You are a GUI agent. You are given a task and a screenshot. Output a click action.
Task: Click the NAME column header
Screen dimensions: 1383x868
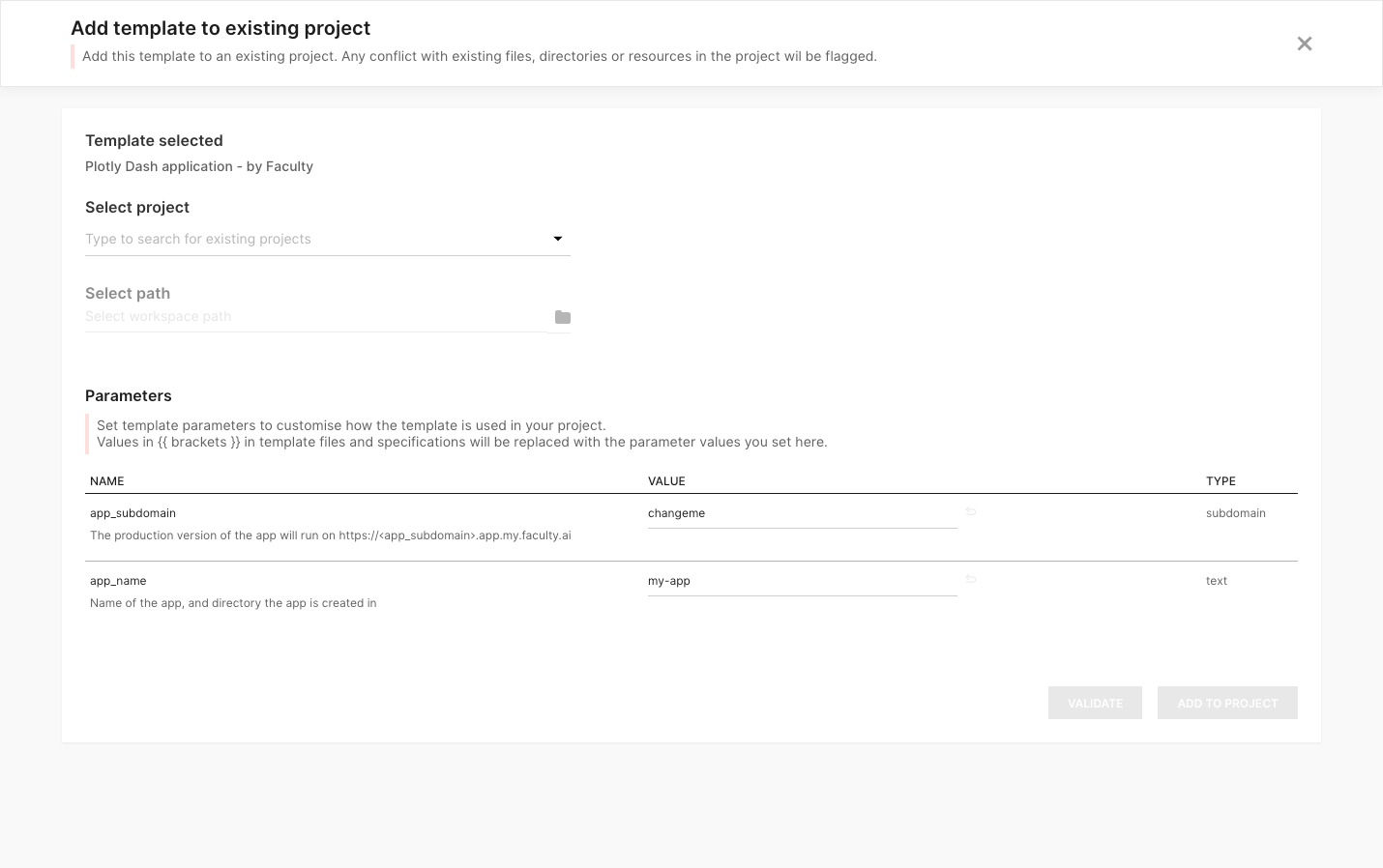(x=107, y=481)
